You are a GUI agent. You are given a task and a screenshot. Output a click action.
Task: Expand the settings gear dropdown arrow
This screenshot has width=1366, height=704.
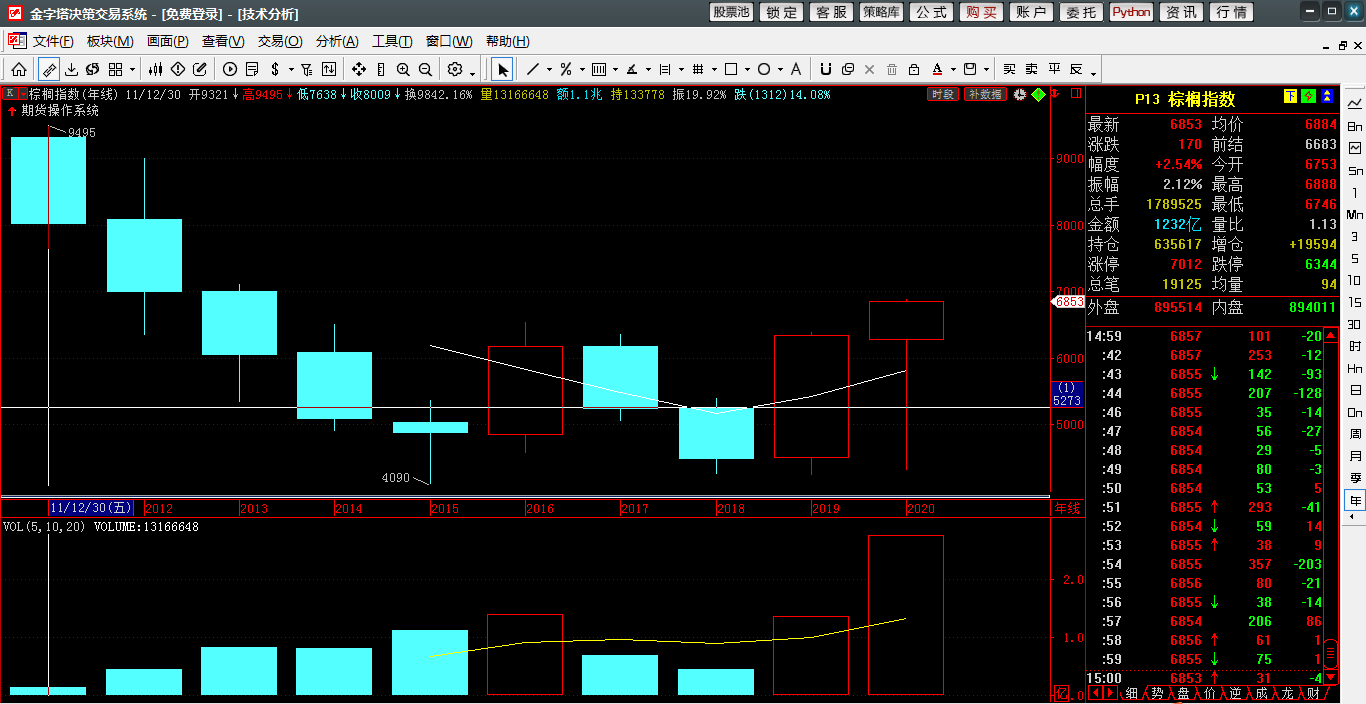pos(473,71)
